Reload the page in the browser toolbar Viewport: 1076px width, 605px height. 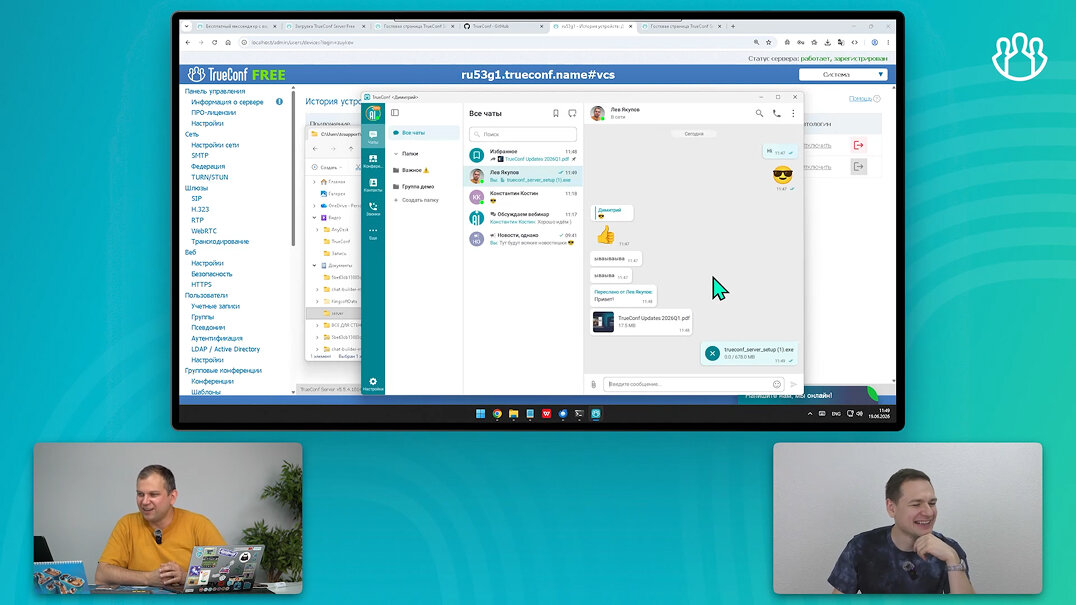coord(214,43)
